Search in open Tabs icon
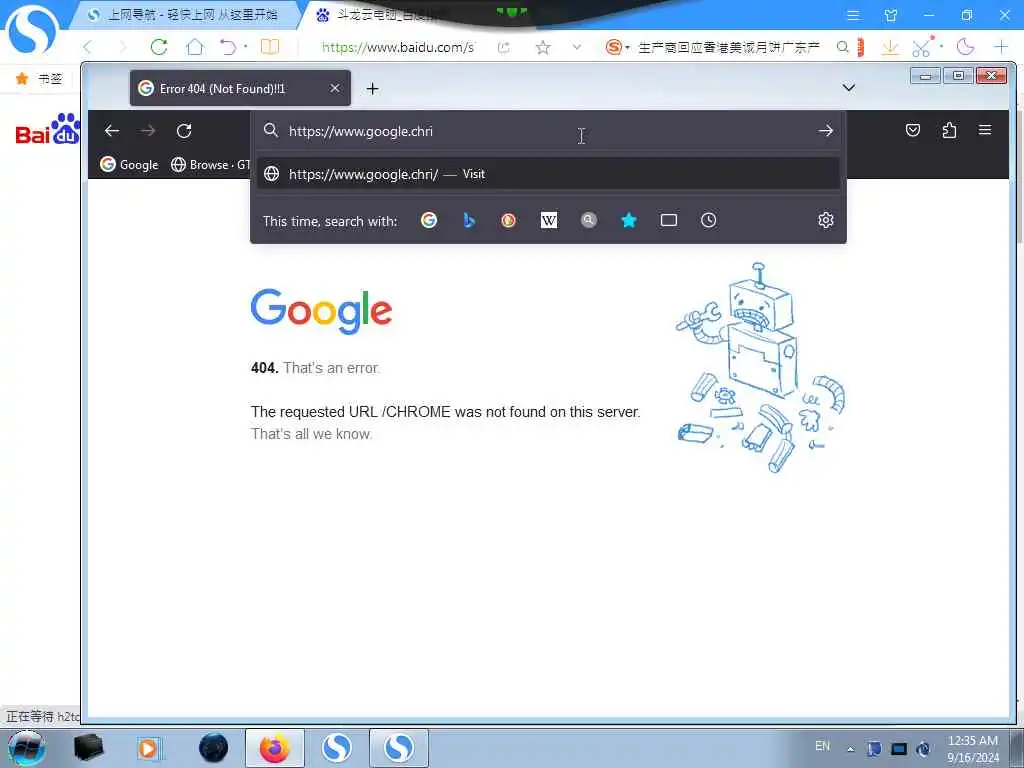 [x=669, y=220]
